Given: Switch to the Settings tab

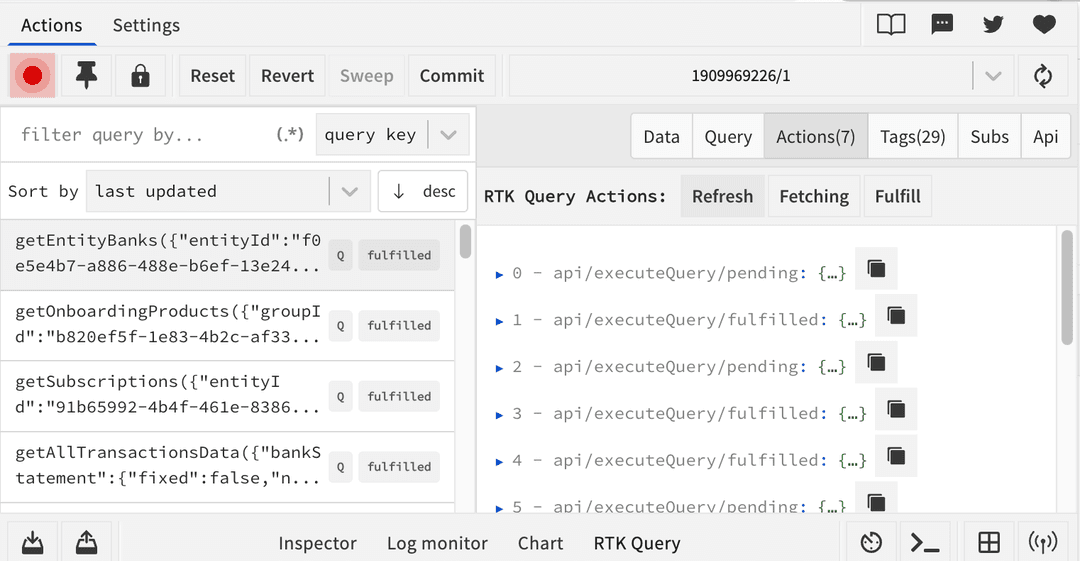Looking at the screenshot, I should (x=146, y=26).
